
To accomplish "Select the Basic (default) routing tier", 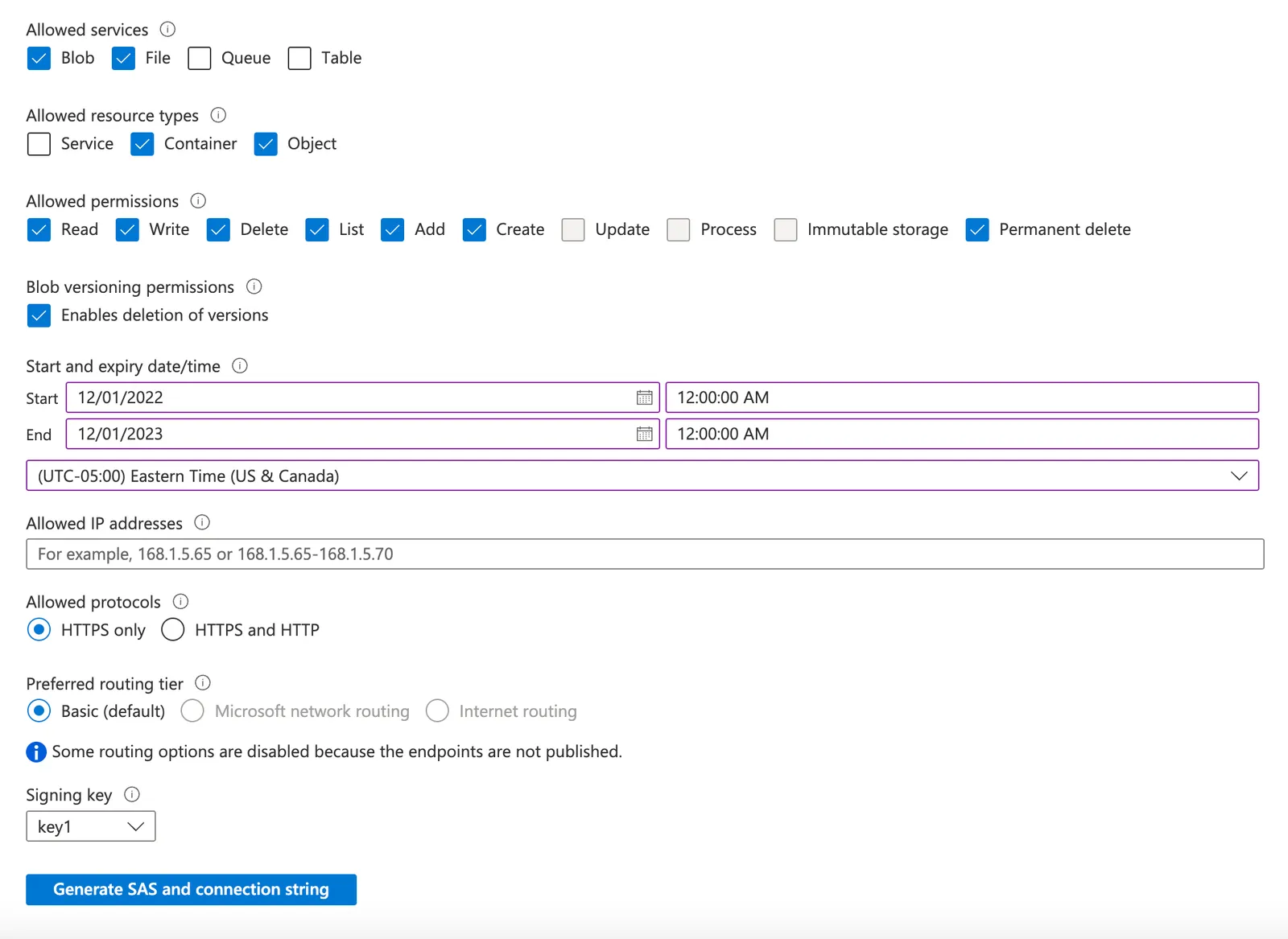I will 39,710.
